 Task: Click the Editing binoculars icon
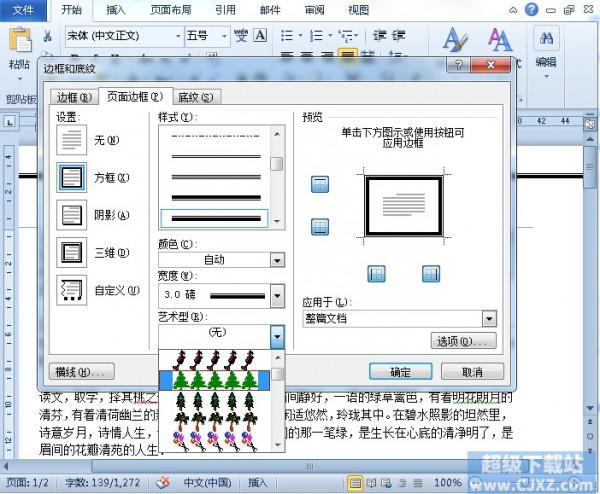(x=546, y=38)
